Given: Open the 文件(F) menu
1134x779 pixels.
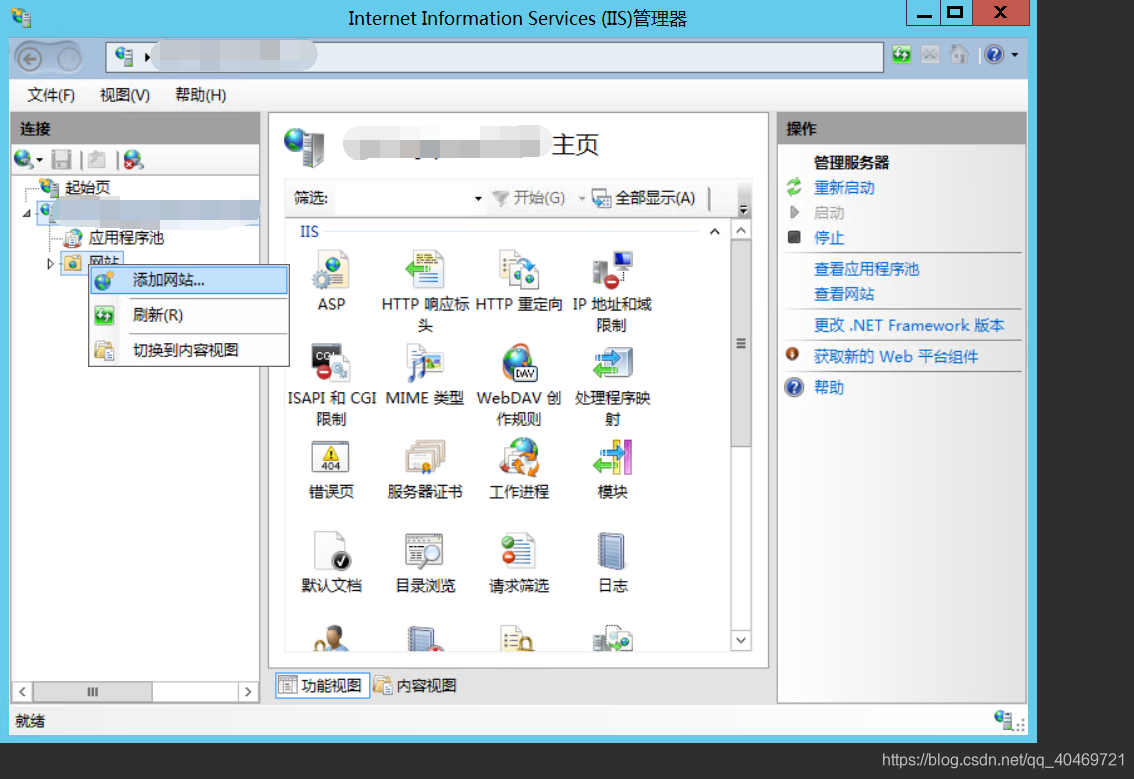Looking at the screenshot, I should 51,95.
